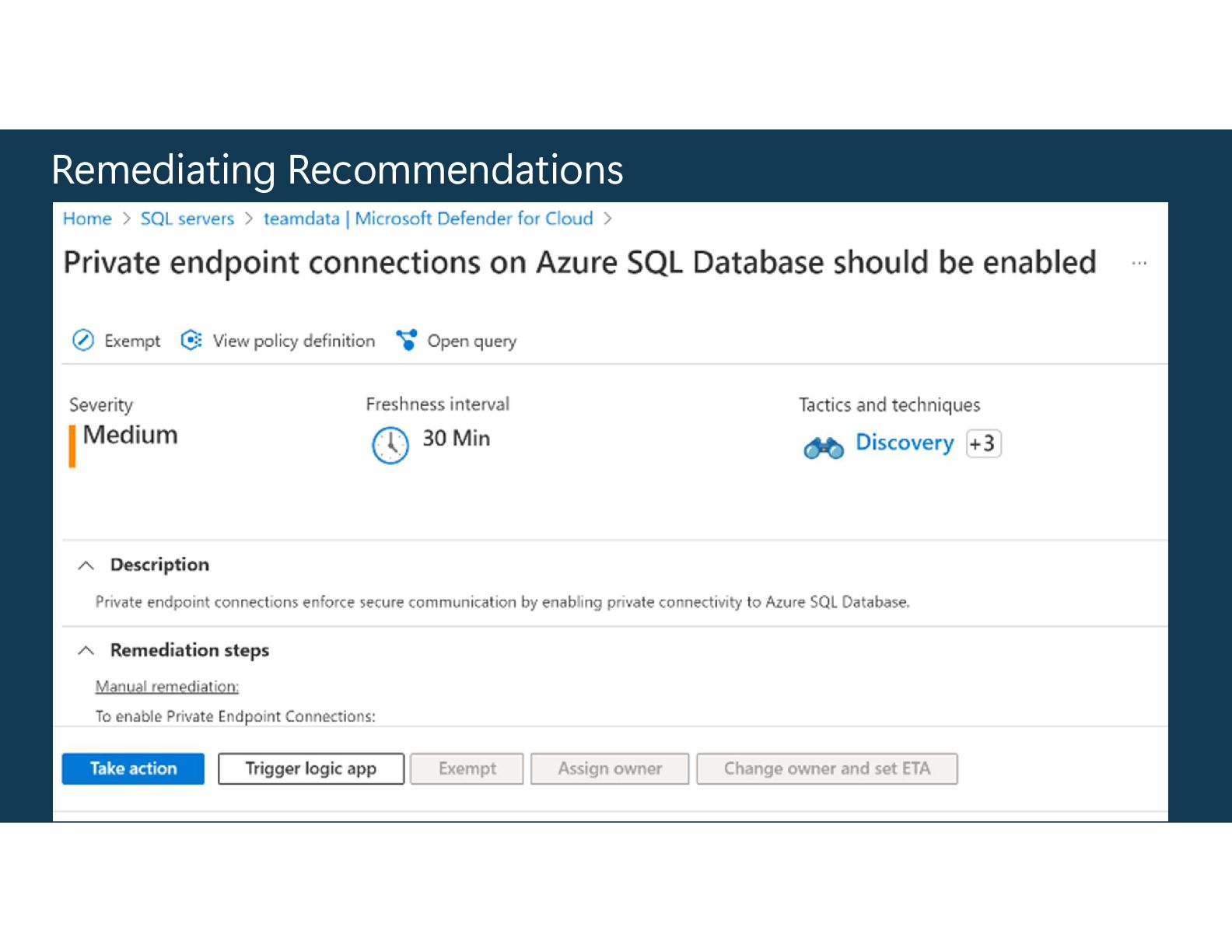The height and width of the screenshot is (952, 1232).
Task: Click the Description section heading
Action: tap(159, 565)
